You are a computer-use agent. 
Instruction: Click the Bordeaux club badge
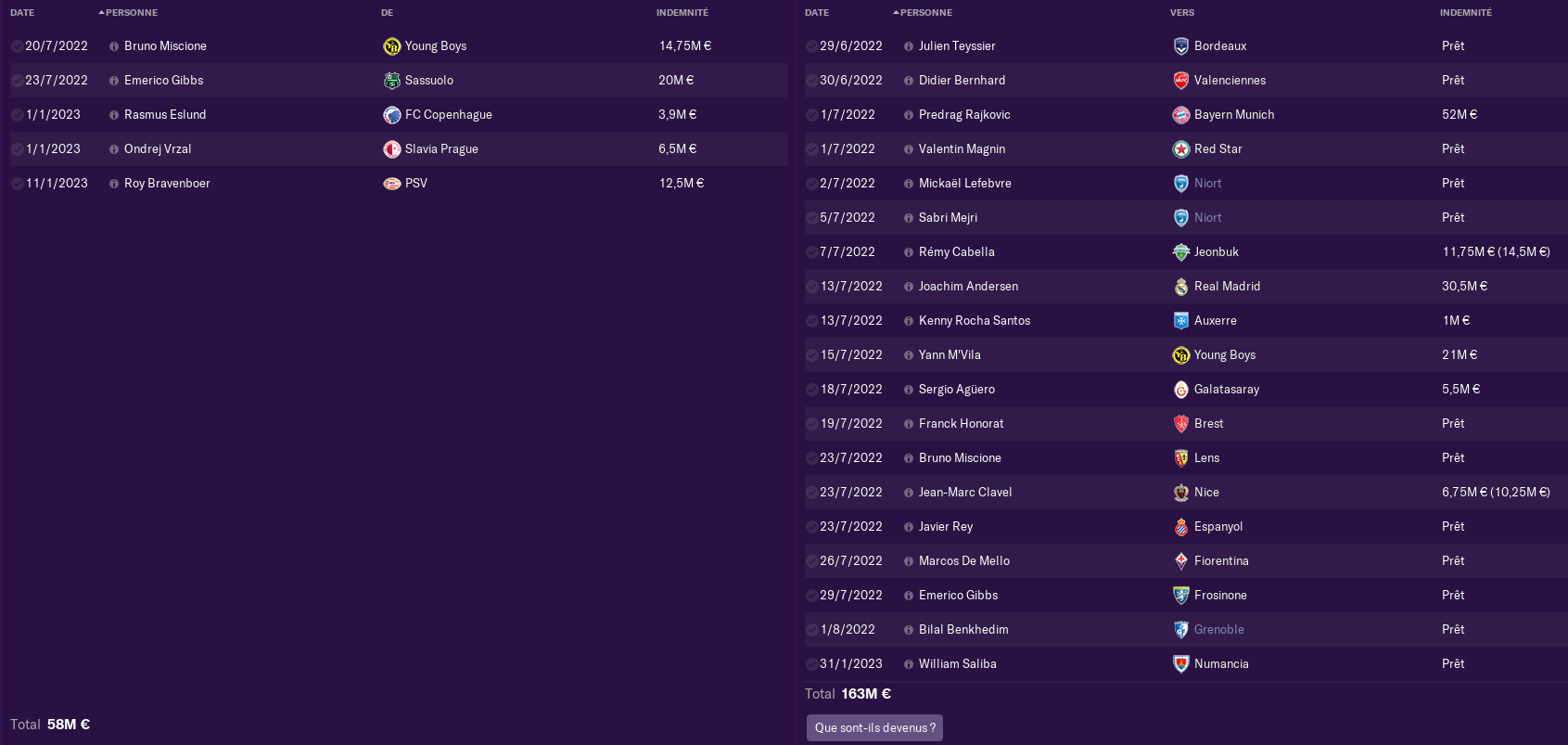1181,46
